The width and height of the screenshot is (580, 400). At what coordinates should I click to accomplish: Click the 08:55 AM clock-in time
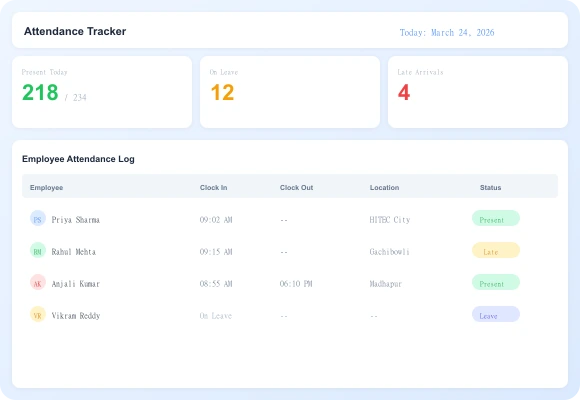(216, 284)
